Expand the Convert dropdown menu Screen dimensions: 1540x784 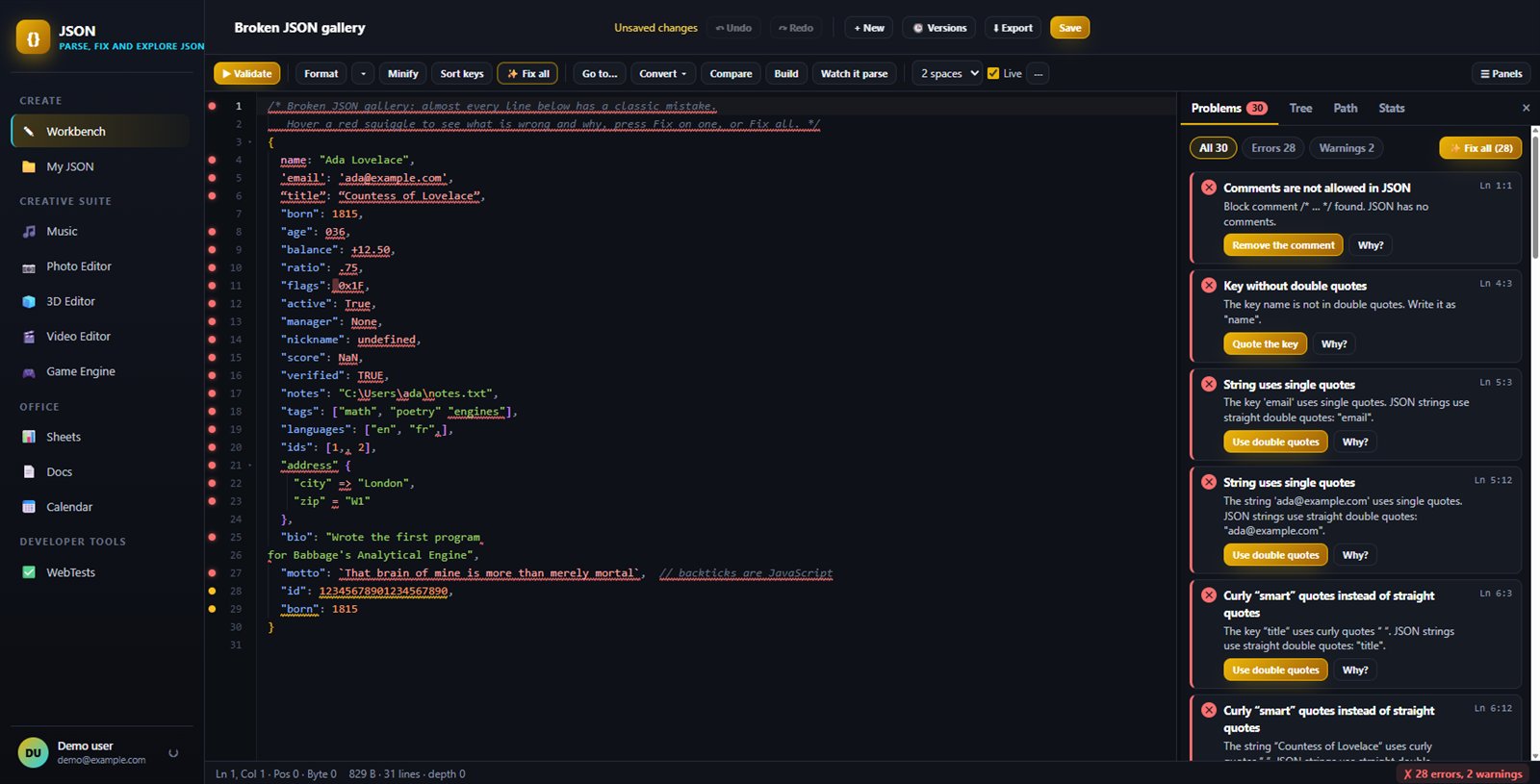coord(663,73)
